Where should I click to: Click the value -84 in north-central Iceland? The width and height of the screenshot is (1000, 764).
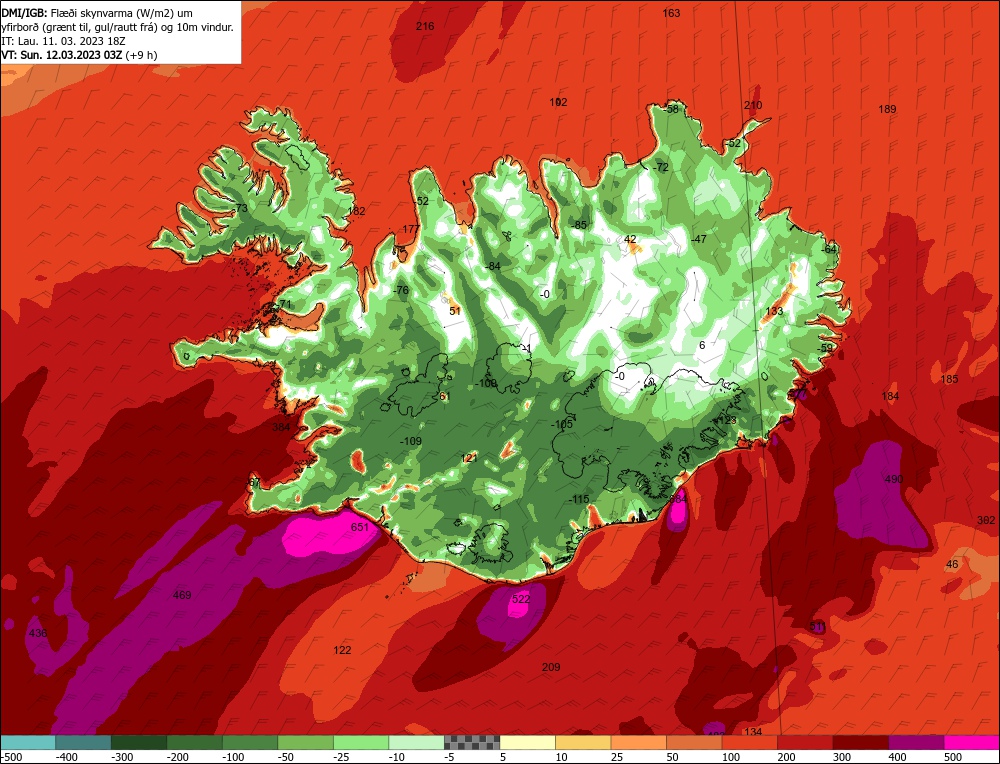[x=493, y=266]
